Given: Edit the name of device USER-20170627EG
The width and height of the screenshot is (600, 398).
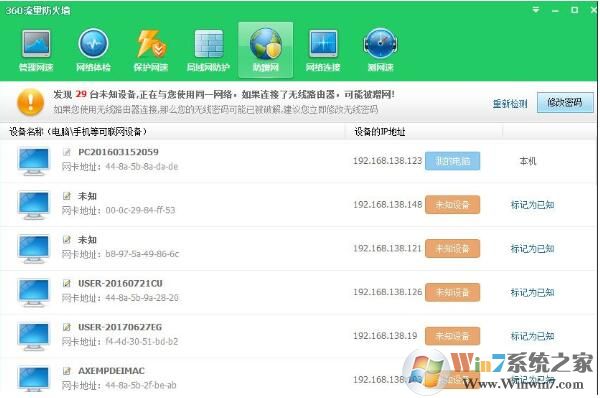Looking at the screenshot, I should tap(67, 327).
